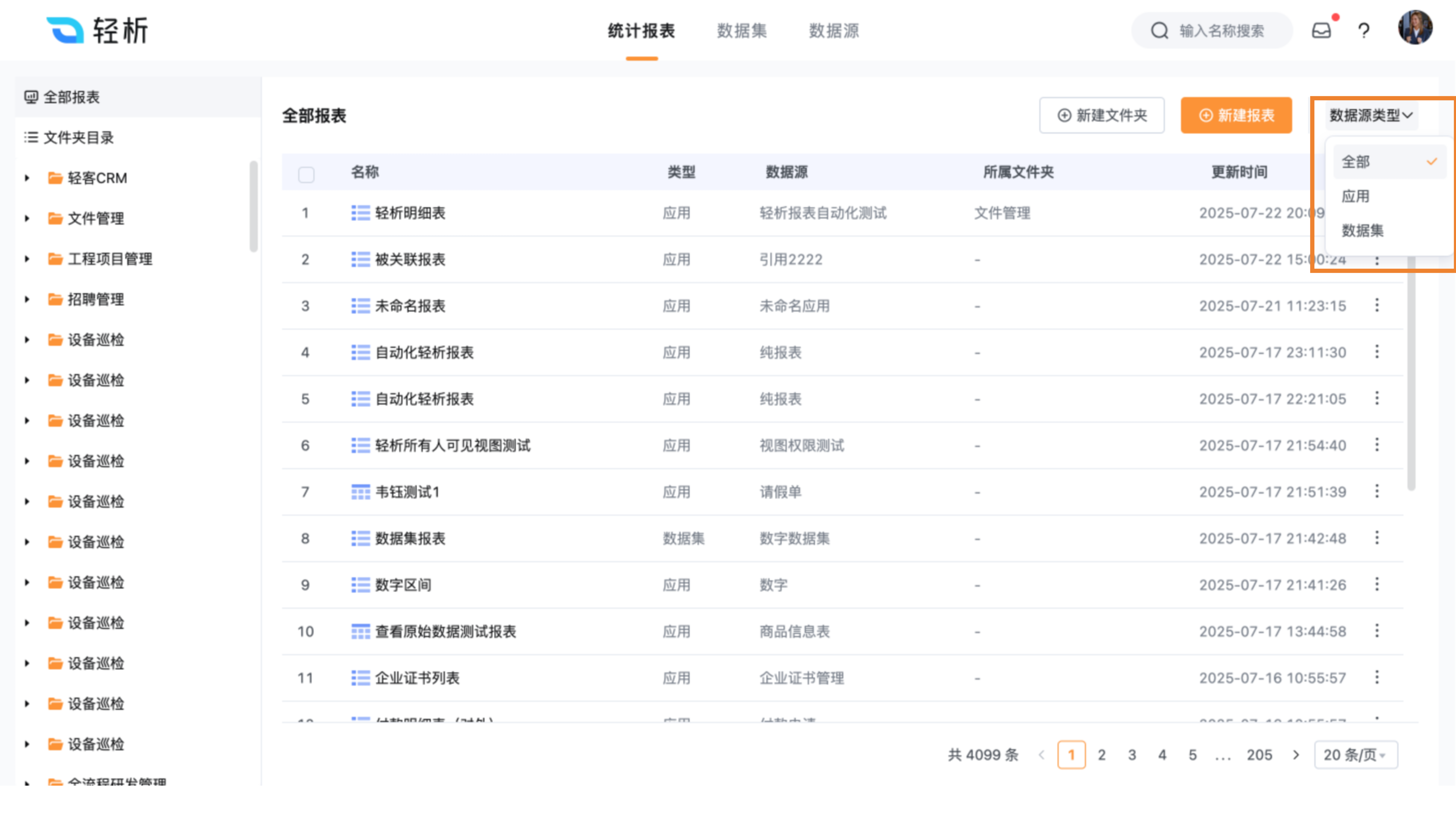Viewport: 1456px width, 819px height.
Task: Click the search magnifier icon
Action: 1159,31
